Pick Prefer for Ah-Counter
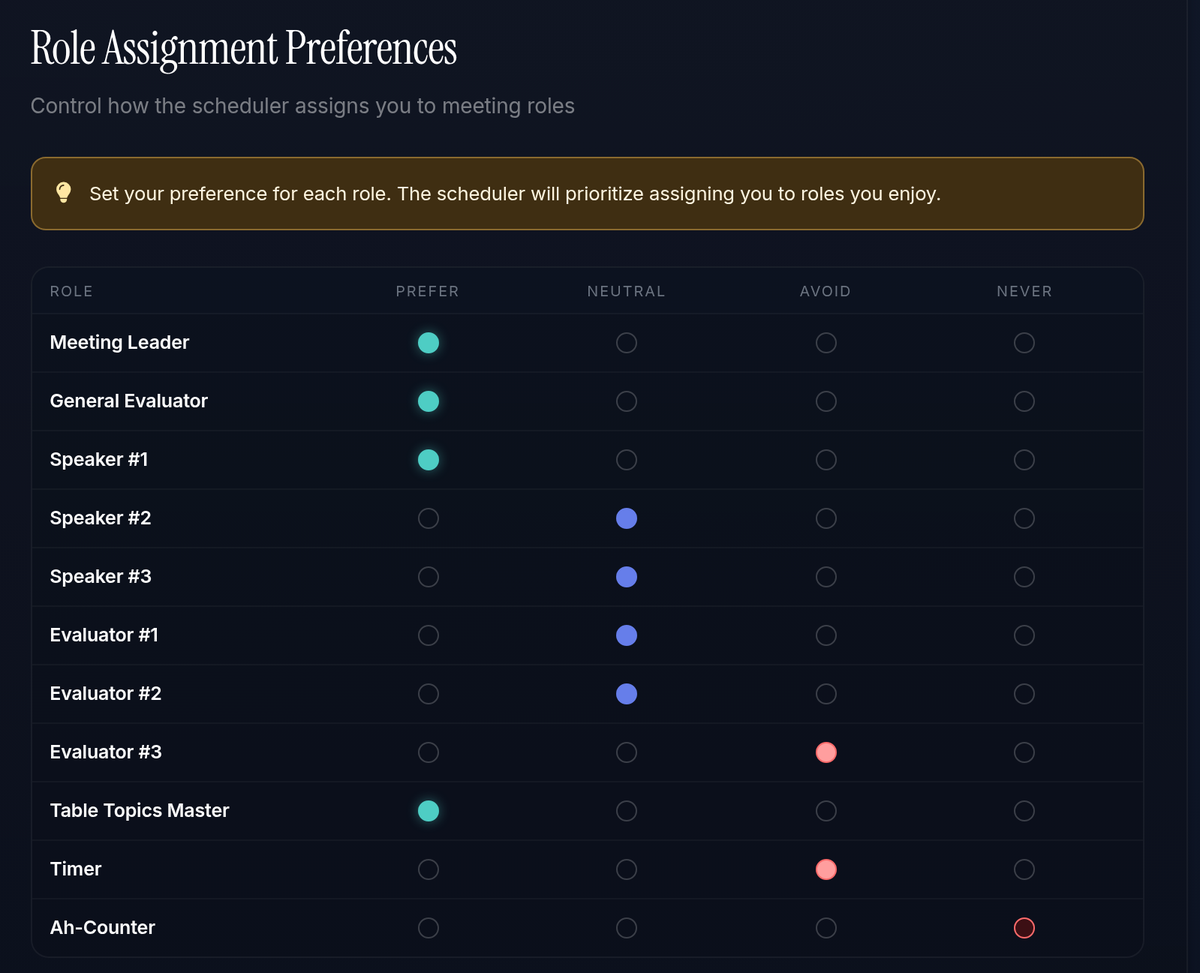The image size is (1200, 973). [x=428, y=928]
